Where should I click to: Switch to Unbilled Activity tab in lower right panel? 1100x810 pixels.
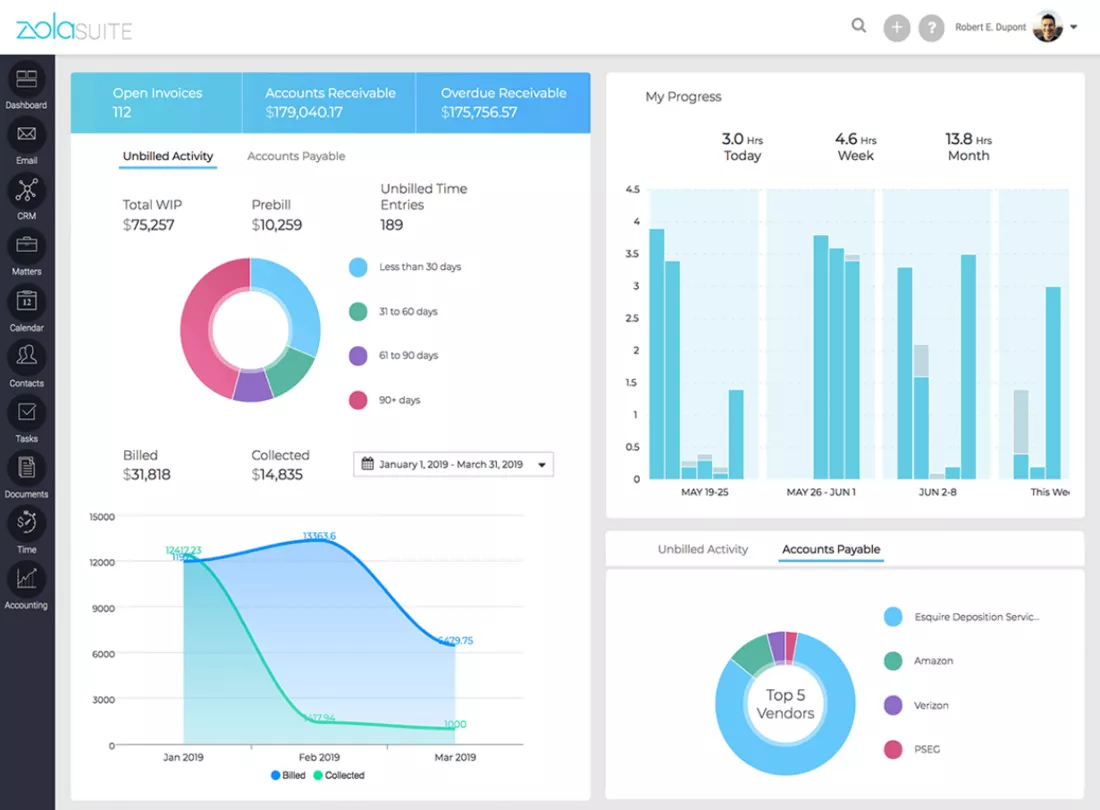703,549
